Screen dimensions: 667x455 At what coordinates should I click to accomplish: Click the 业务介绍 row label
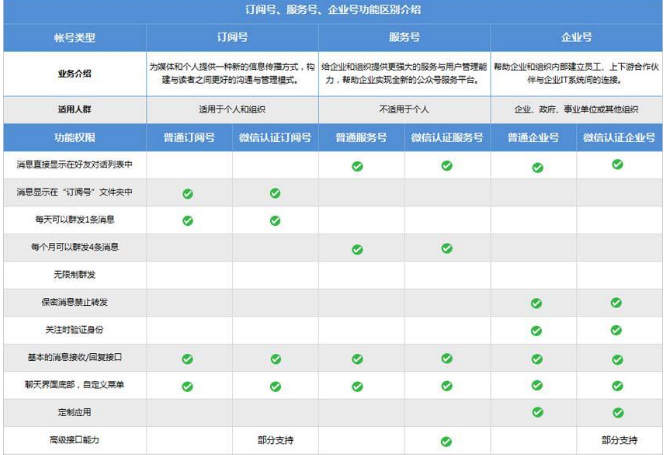(x=75, y=74)
